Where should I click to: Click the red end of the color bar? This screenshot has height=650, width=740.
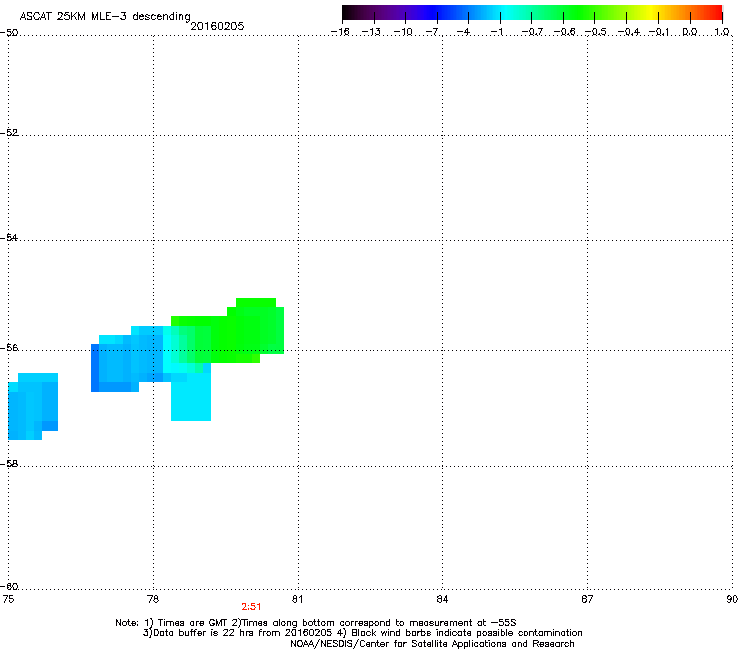(x=715, y=12)
